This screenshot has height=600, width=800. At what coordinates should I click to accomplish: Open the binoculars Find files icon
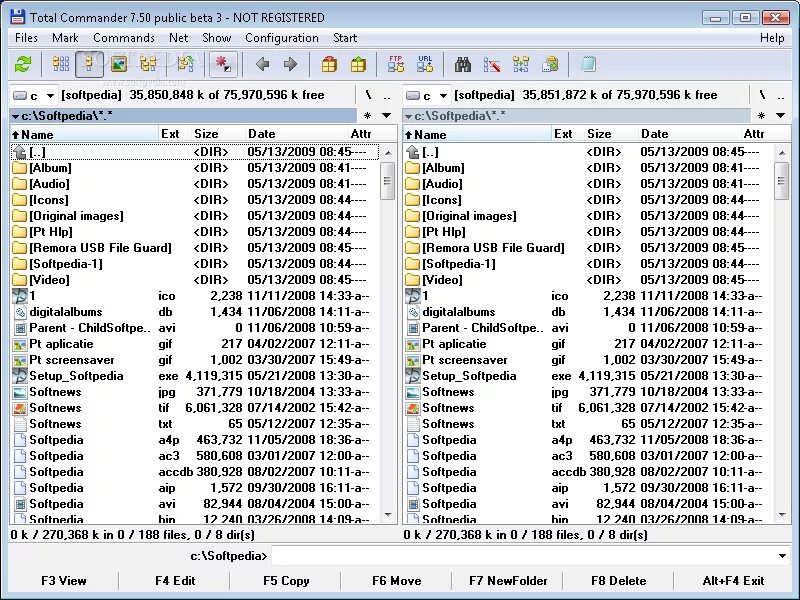click(x=463, y=64)
